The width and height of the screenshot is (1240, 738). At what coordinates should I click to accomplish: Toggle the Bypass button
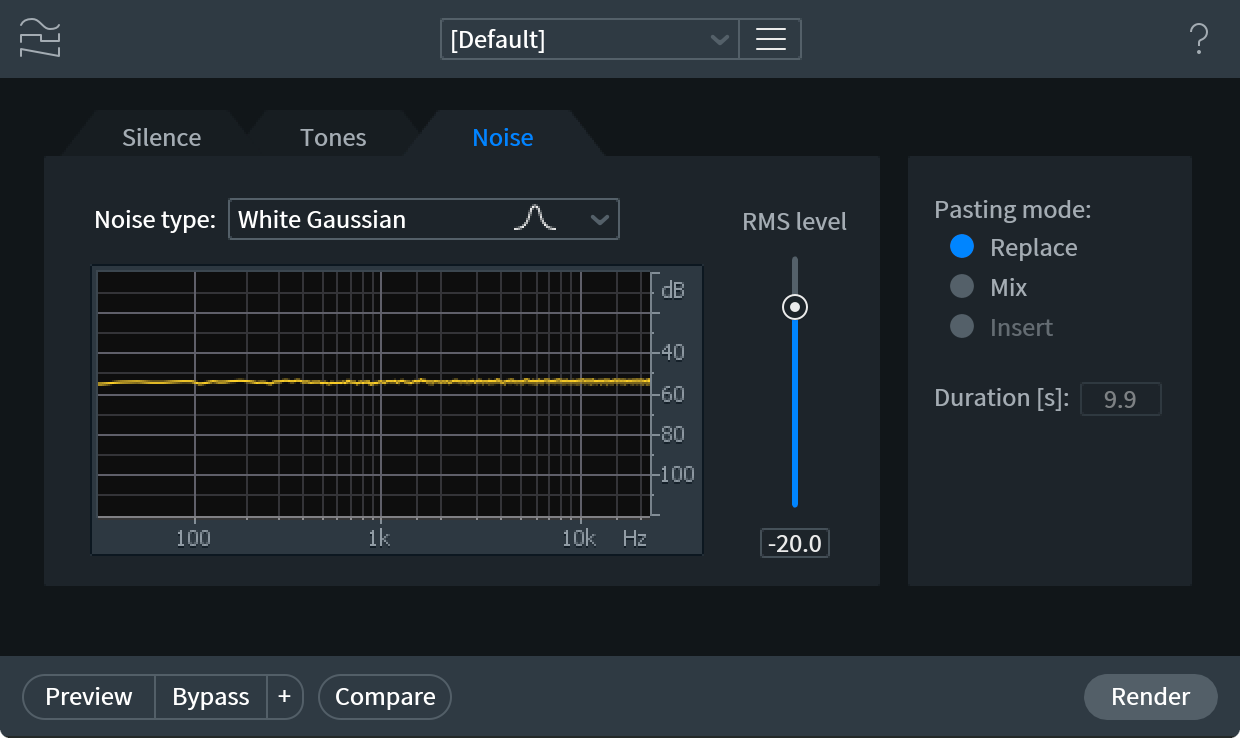211,697
